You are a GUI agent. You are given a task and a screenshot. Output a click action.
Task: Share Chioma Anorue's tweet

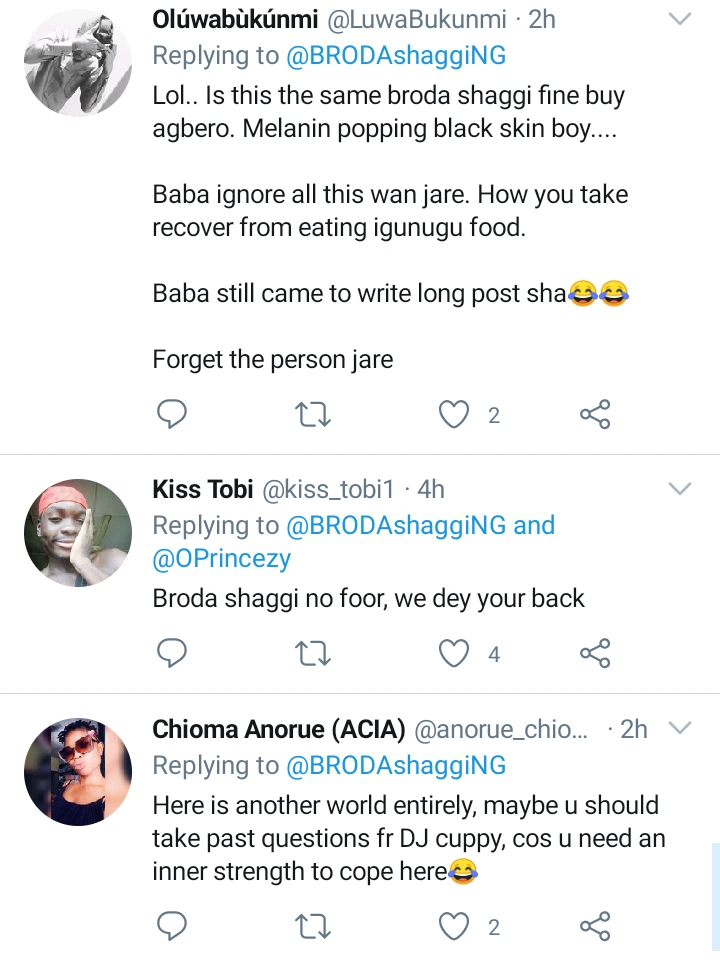click(x=595, y=926)
